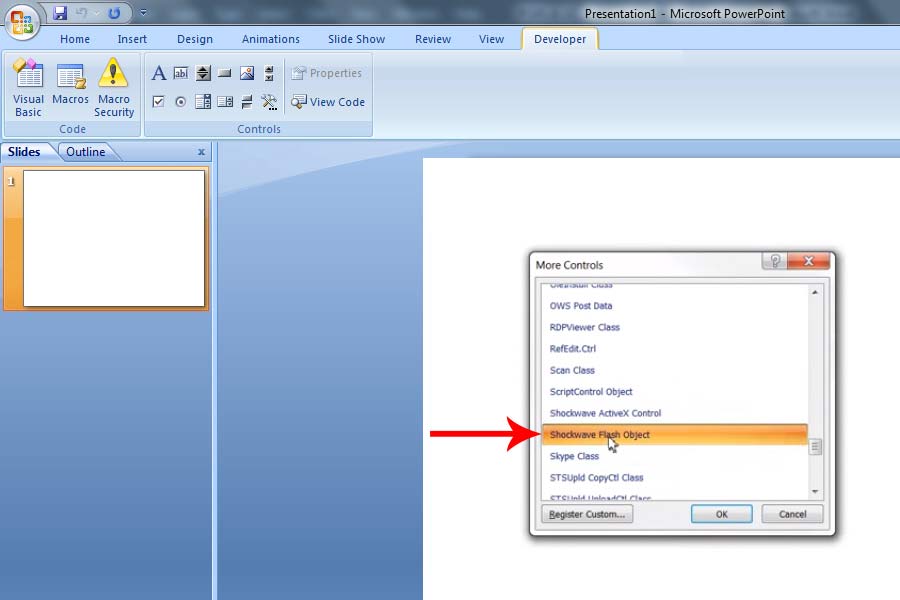Switch to the Slide Show ribbon tab

point(356,39)
